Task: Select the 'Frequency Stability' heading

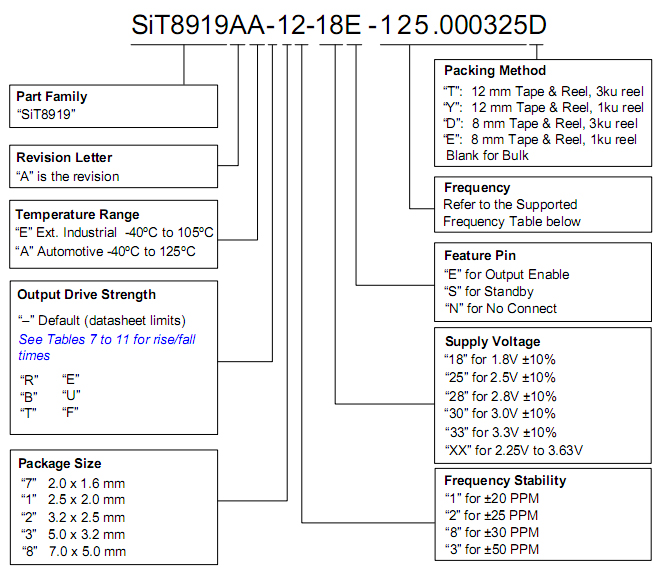Action: (x=505, y=481)
